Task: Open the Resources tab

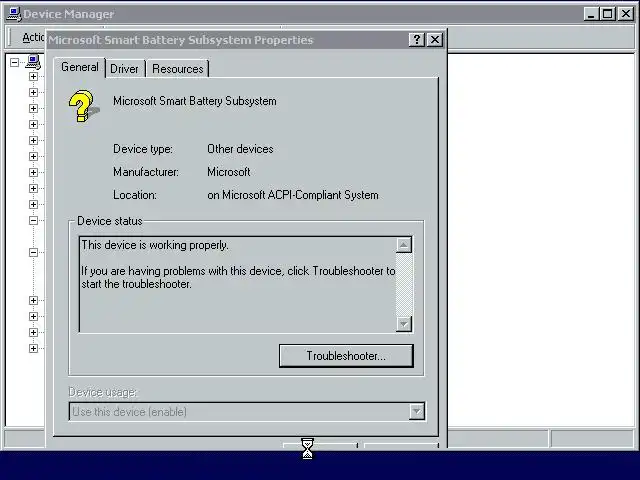Action: [178, 69]
